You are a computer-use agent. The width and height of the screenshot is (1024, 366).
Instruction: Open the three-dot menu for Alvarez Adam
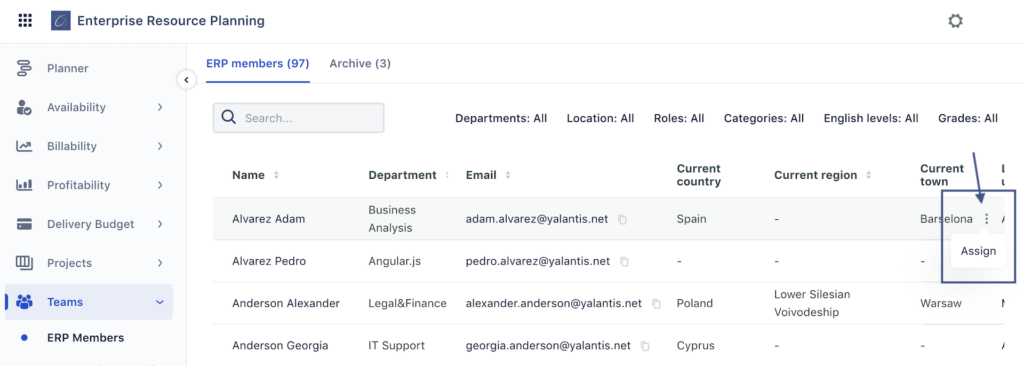click(x=987, y=219)
